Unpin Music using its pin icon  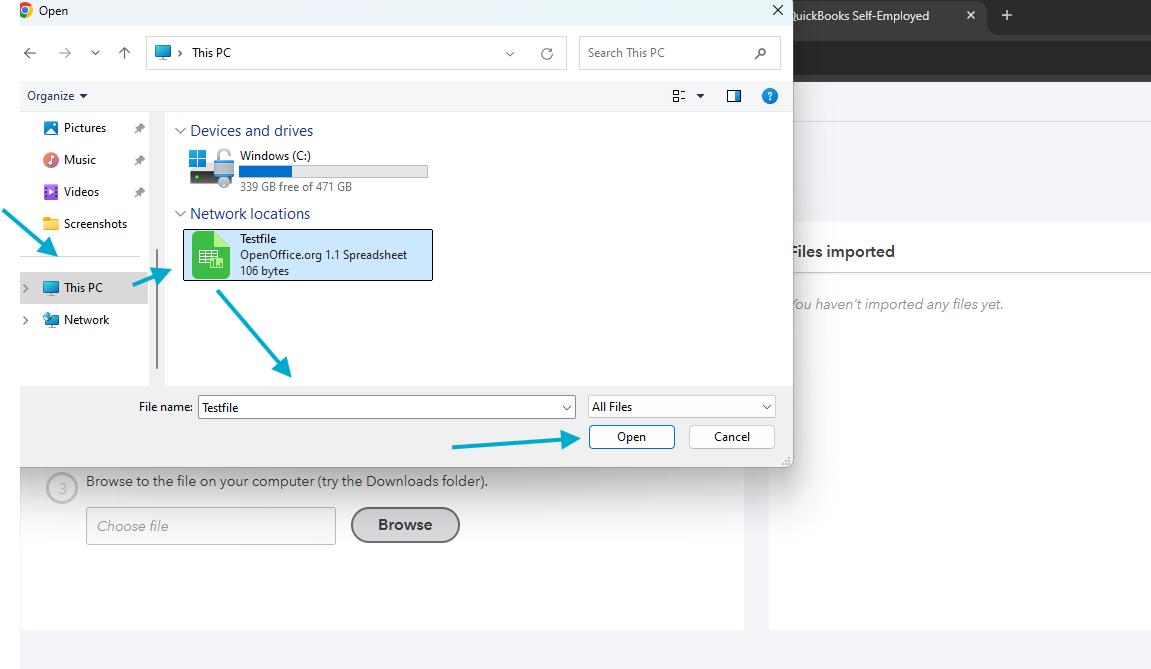pos(139,160)
